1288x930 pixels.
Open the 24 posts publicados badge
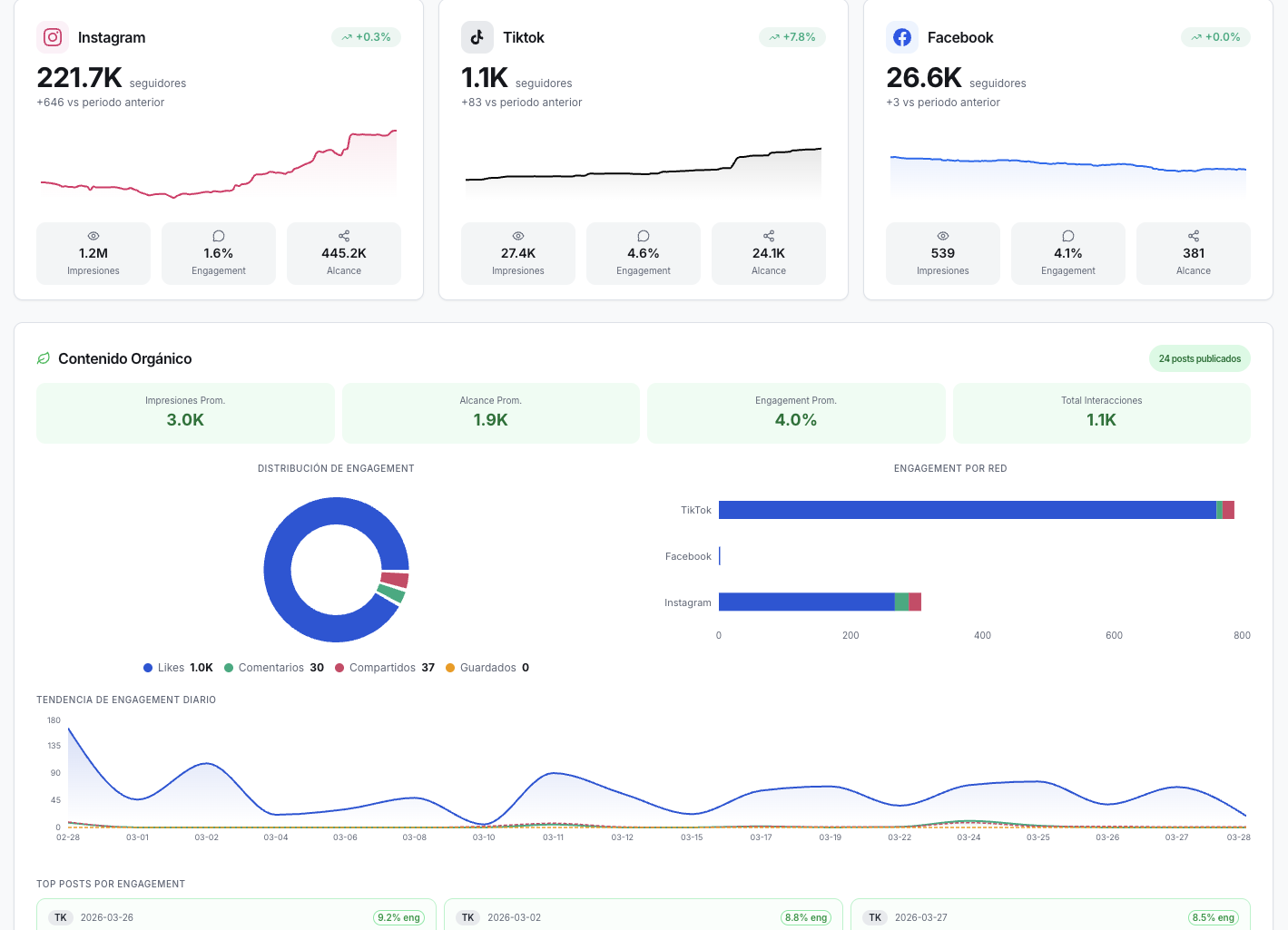pos(1199,358)
